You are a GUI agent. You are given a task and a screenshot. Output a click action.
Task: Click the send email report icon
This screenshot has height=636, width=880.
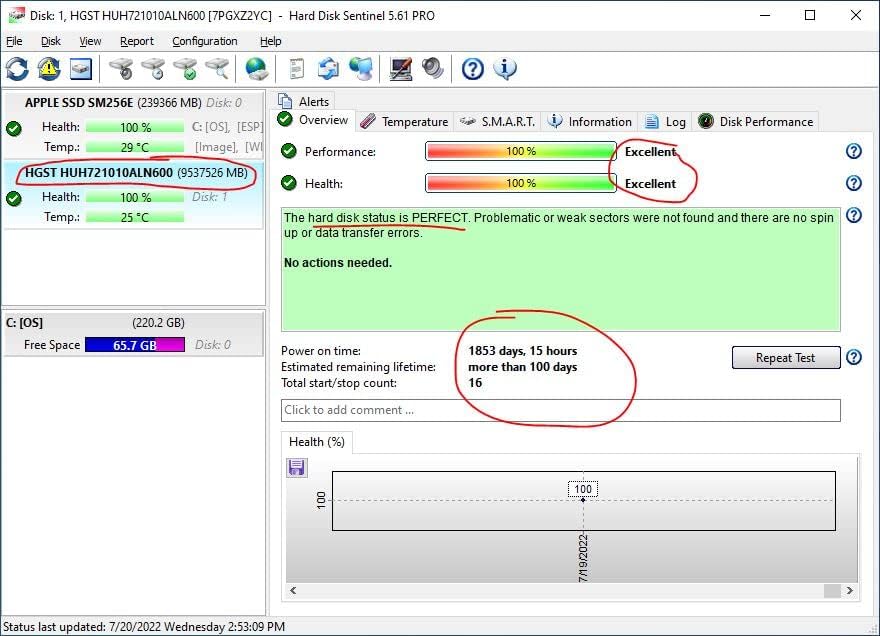pyautogui.click(x=328, y=69)
